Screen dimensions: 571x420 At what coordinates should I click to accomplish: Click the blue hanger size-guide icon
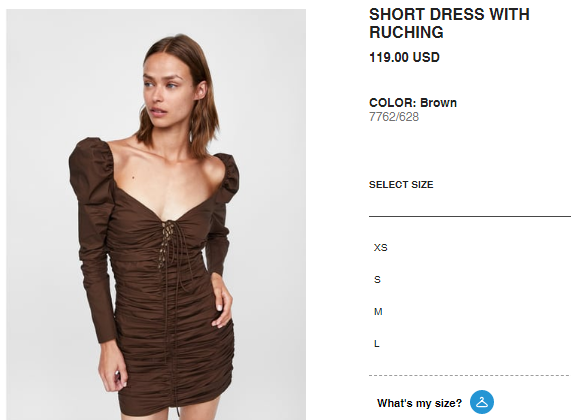coord(482,402)
